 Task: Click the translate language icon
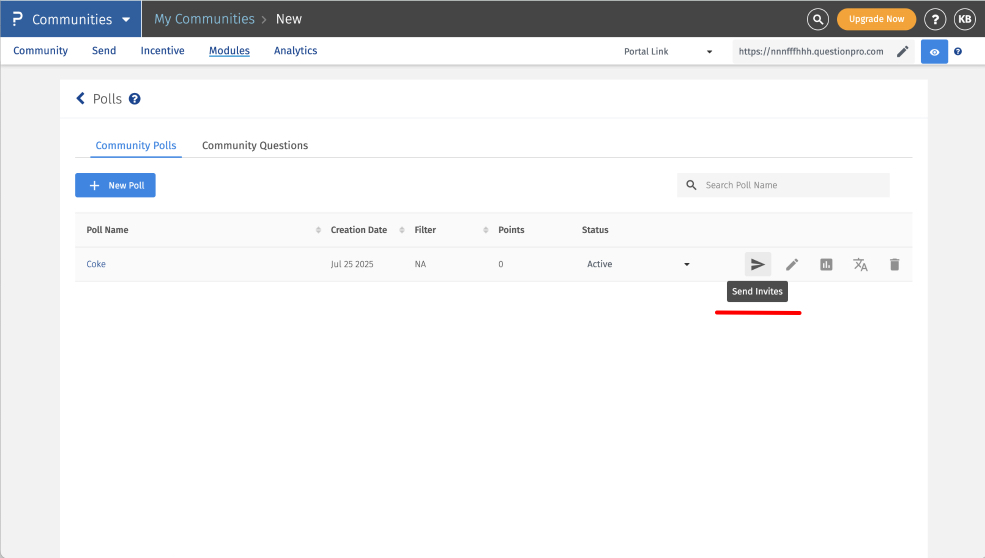click(x=860, y=264)
